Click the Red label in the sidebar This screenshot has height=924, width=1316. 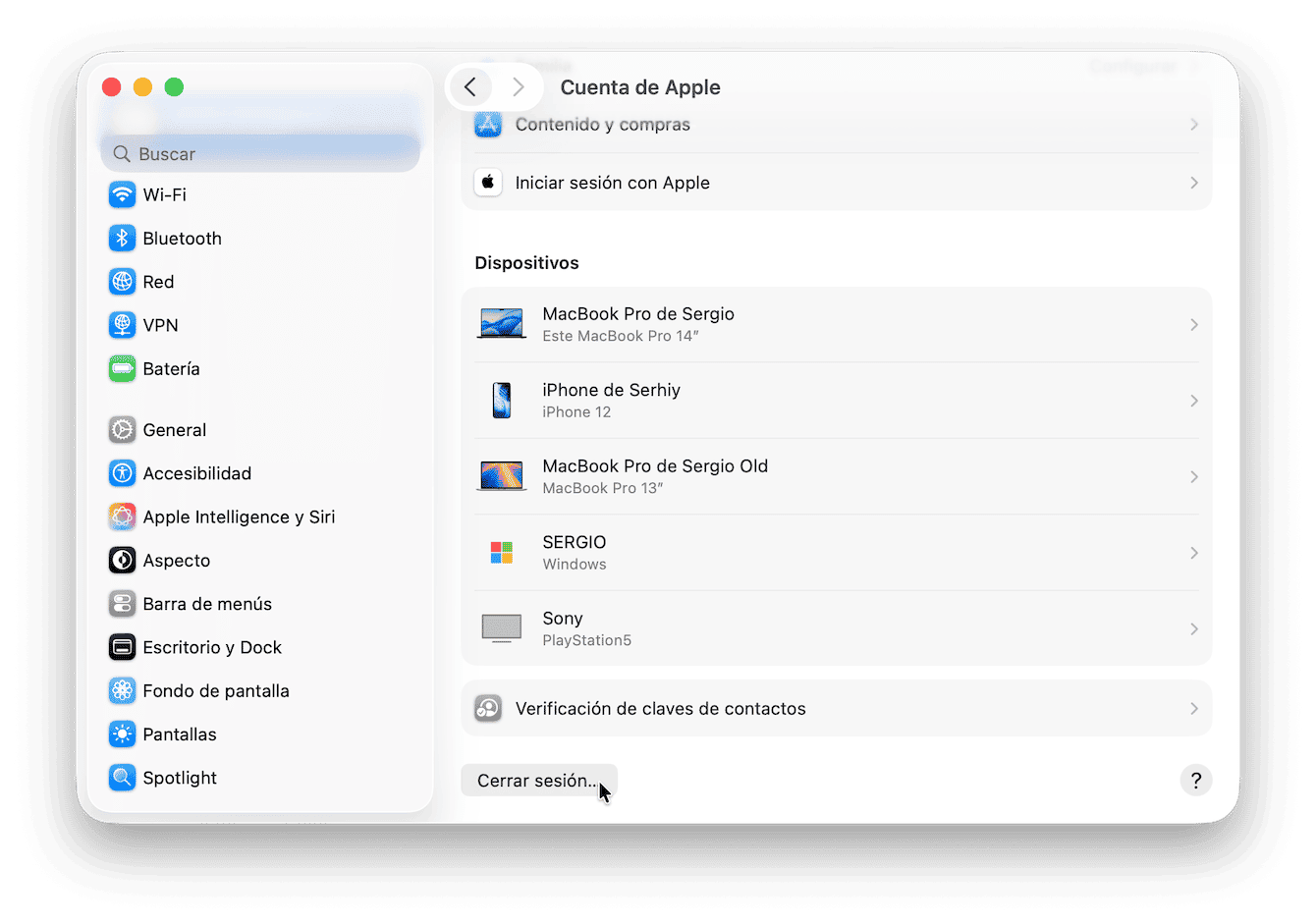pyautogui.click(x=158, y=282)
